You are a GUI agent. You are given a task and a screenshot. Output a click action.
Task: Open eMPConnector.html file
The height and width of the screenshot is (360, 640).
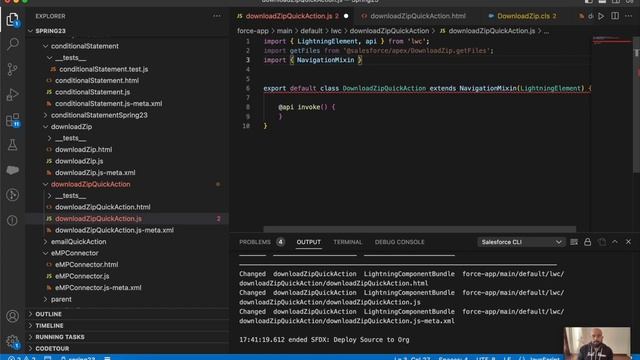click(87, 264)
